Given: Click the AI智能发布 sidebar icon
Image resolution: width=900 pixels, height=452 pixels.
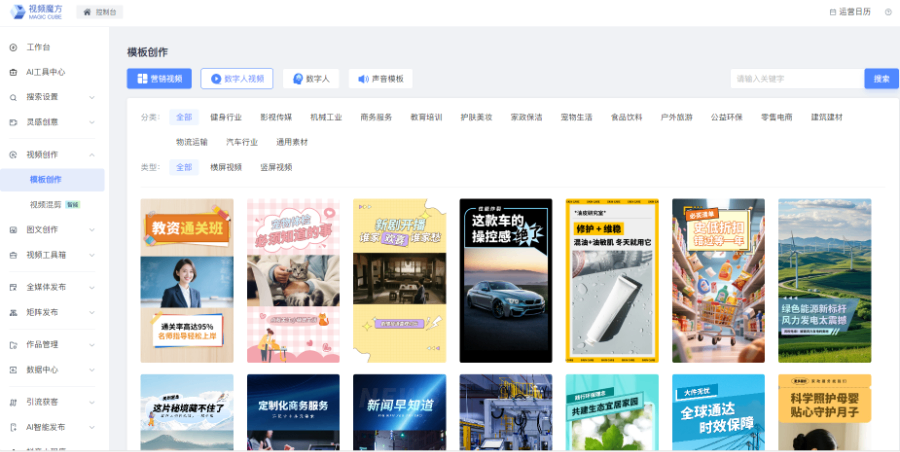Looking at the screenshot, I should pyautogui.click(x=13, y=427).
